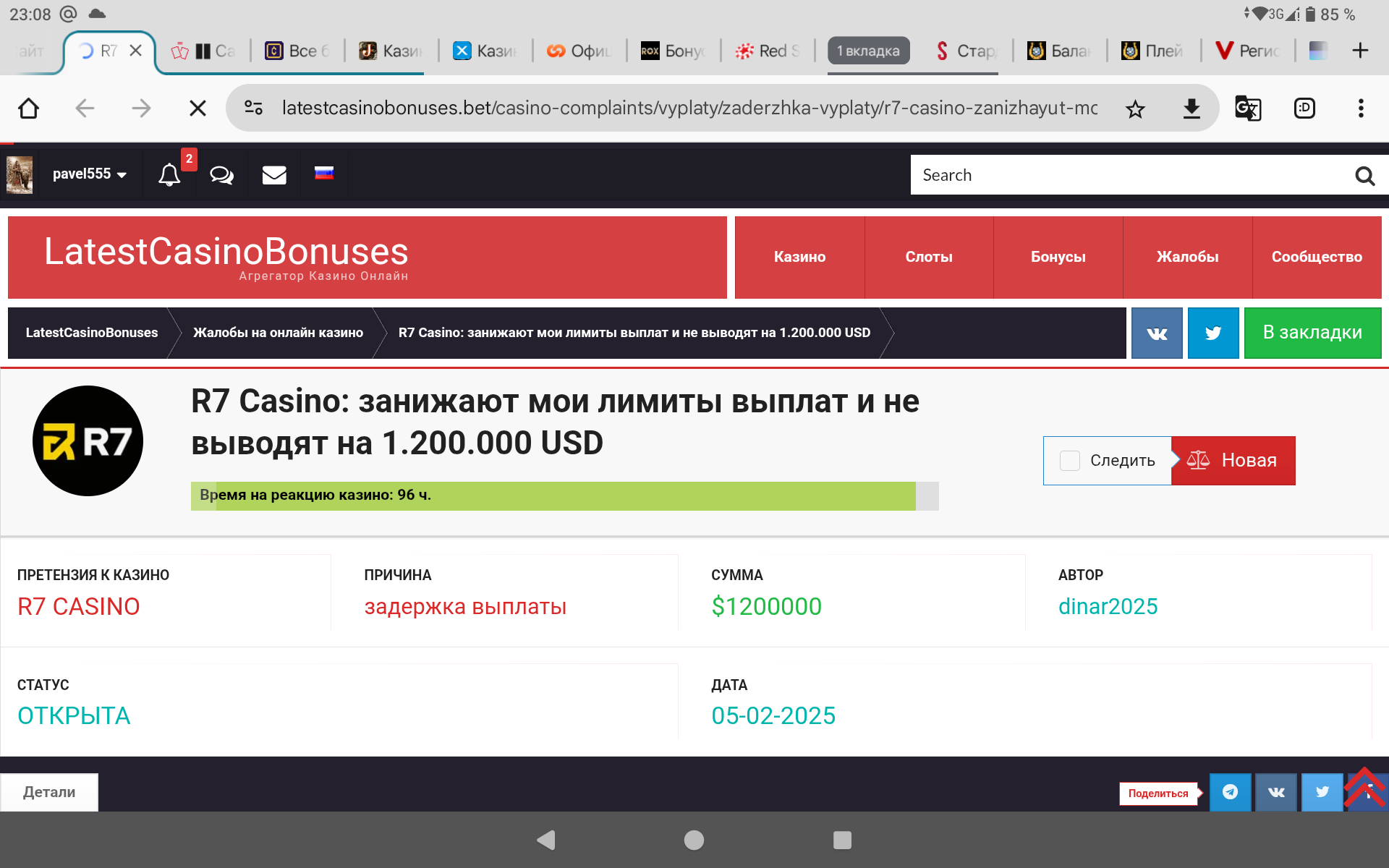Click Twitter share button beside breadcrumbs

pyautogui.click(x=1213, y=333)
